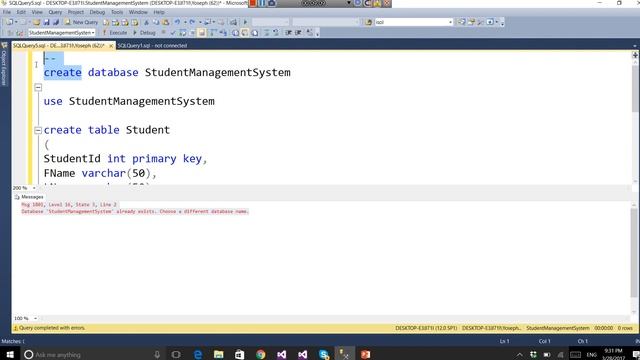This screenshot has height=360, width=640.
Task: Click the Undo arrow icon
Action: pyautogui.click(x=177, y=22)
